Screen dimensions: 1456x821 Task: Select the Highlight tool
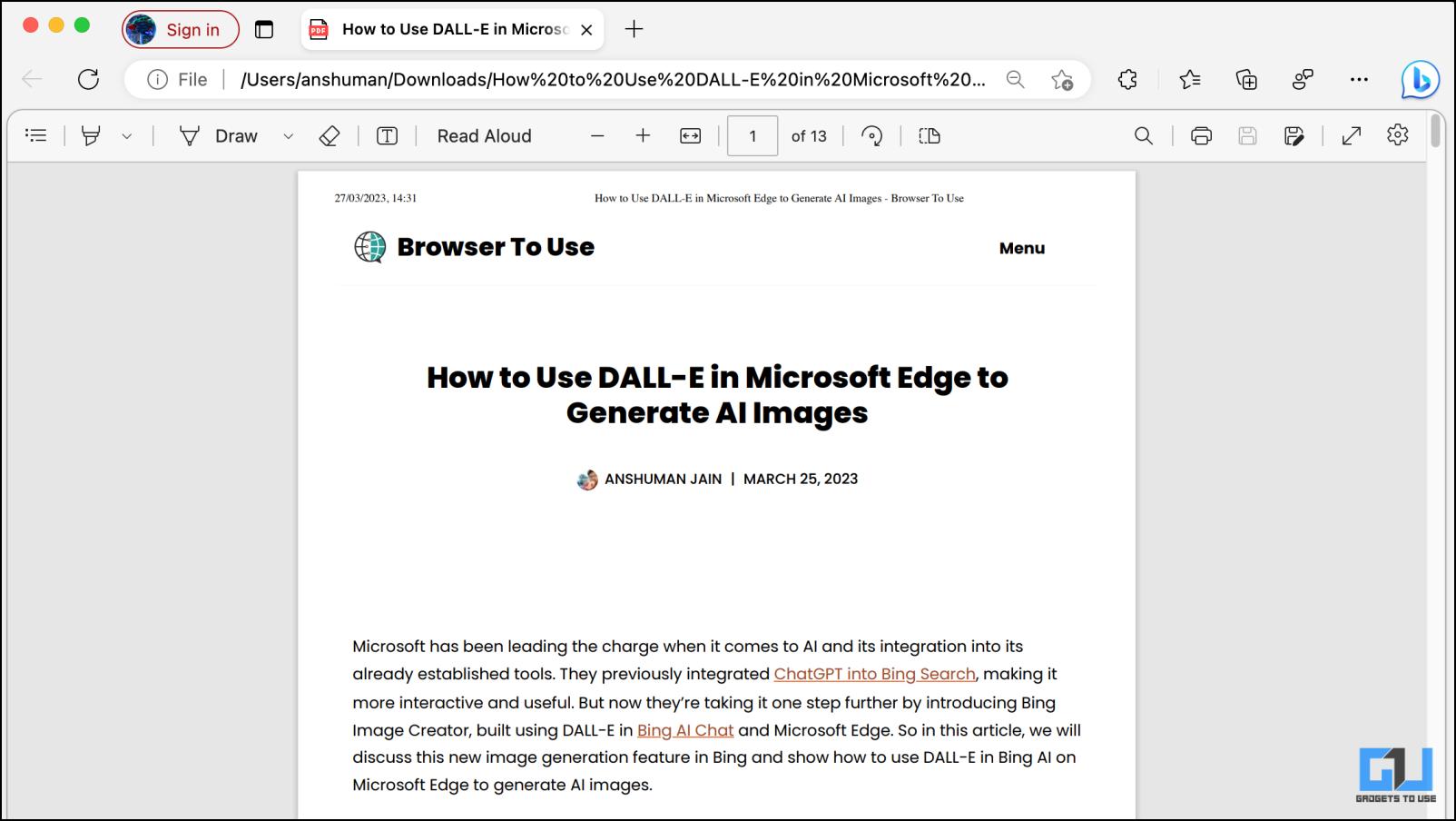(x=91, y=136)
